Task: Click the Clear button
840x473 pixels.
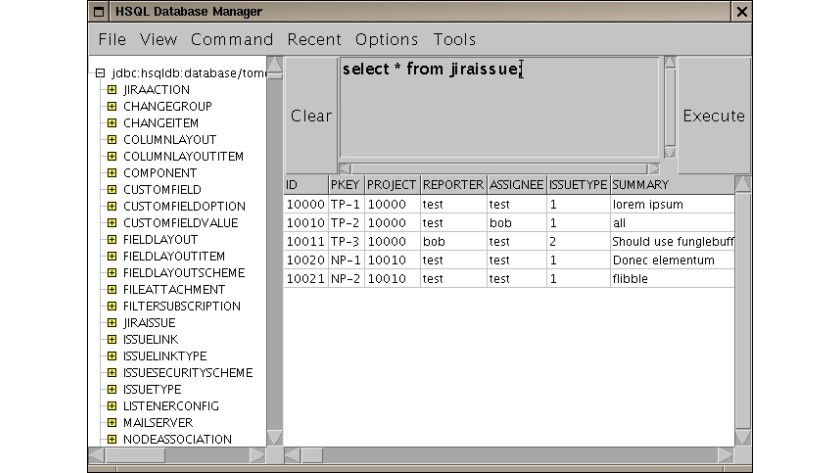Action: 311,116
